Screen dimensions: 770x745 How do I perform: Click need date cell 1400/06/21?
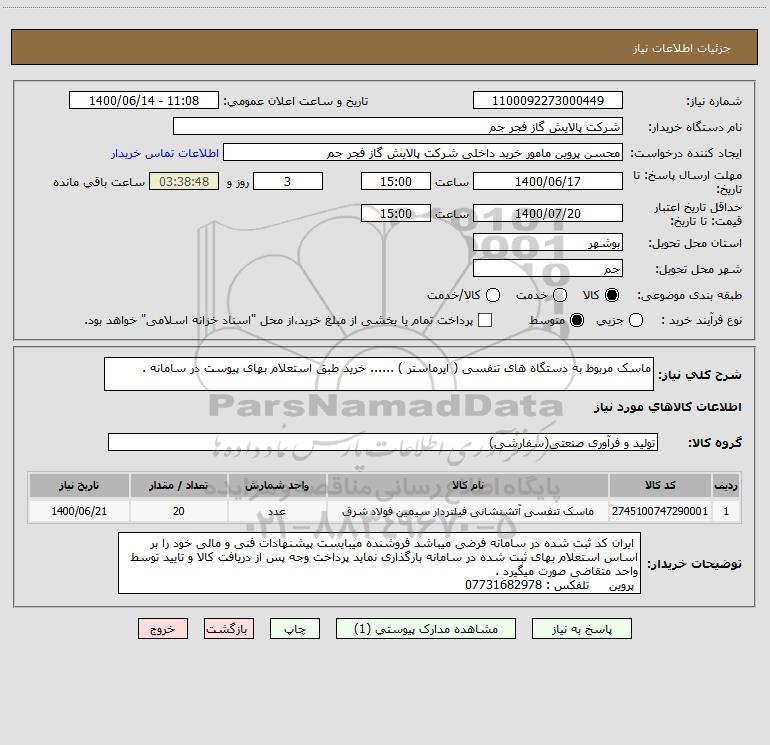click(79, 511)
